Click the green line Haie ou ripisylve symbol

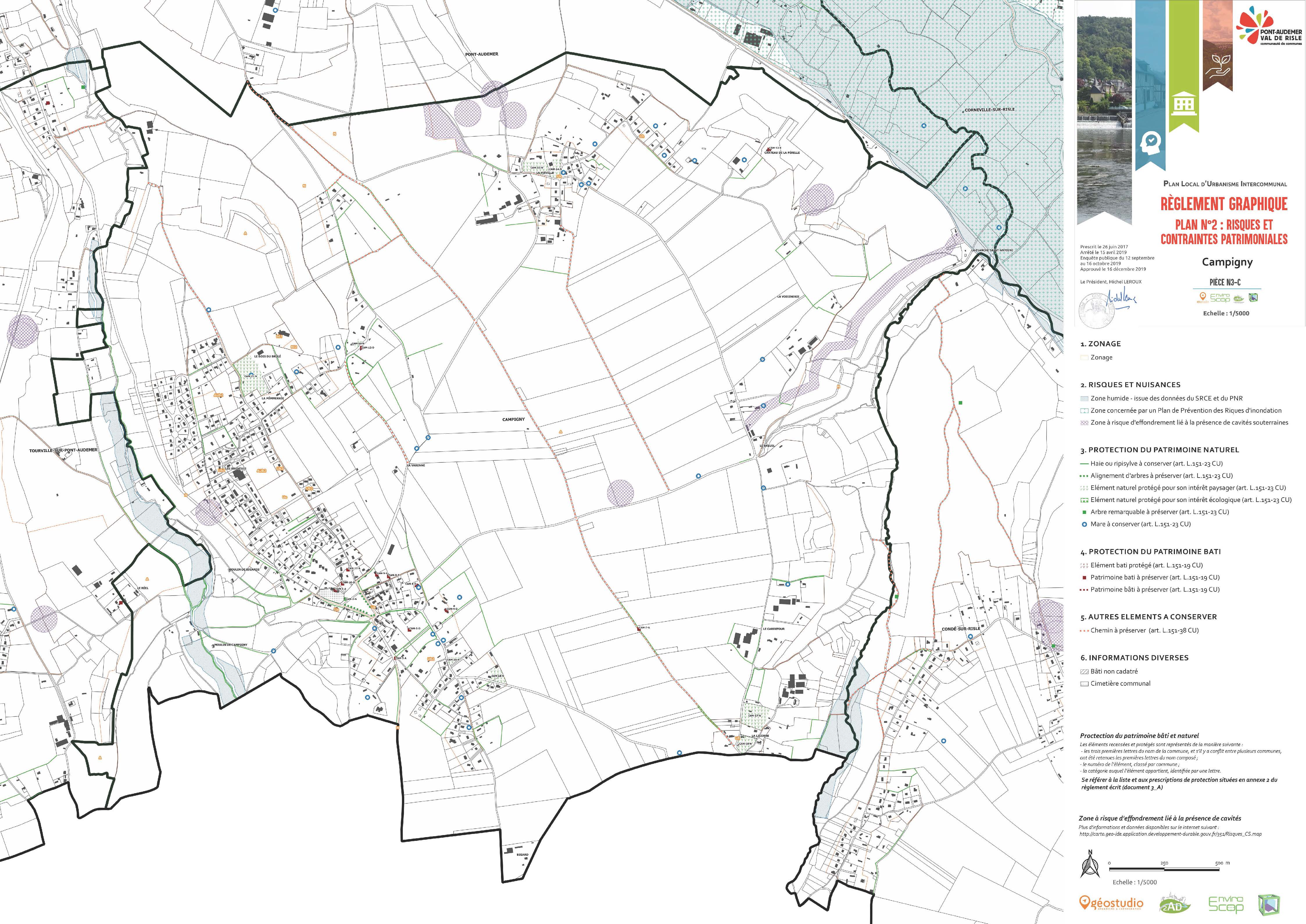click(1084, 464)
